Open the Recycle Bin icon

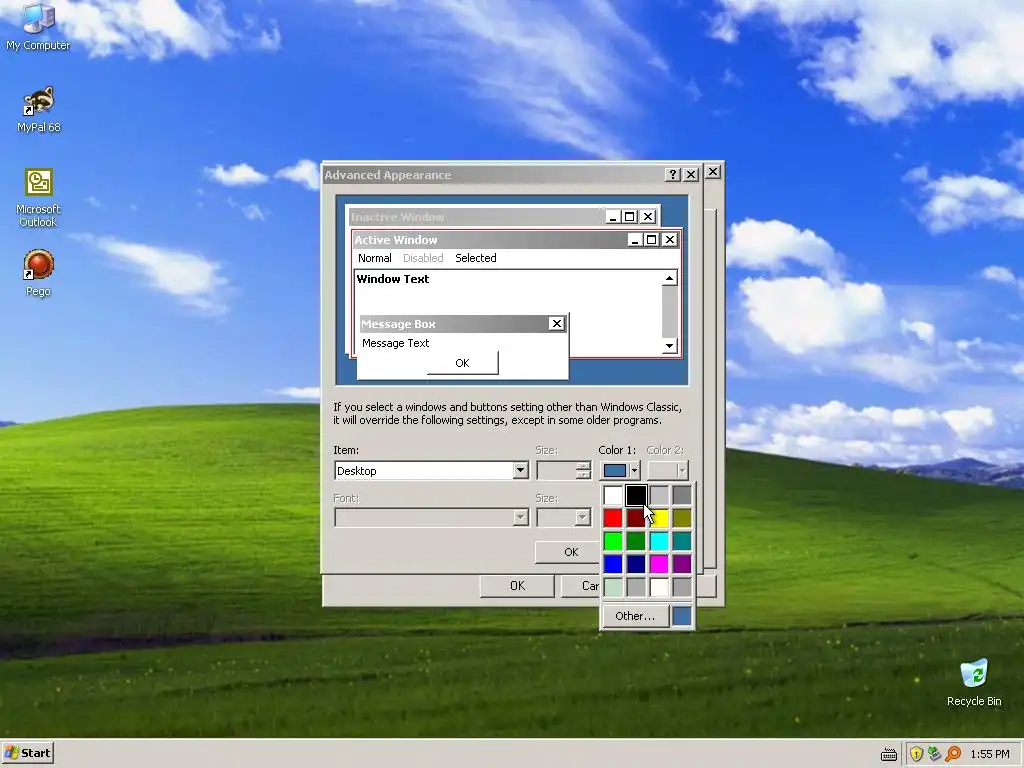point(974,682)
